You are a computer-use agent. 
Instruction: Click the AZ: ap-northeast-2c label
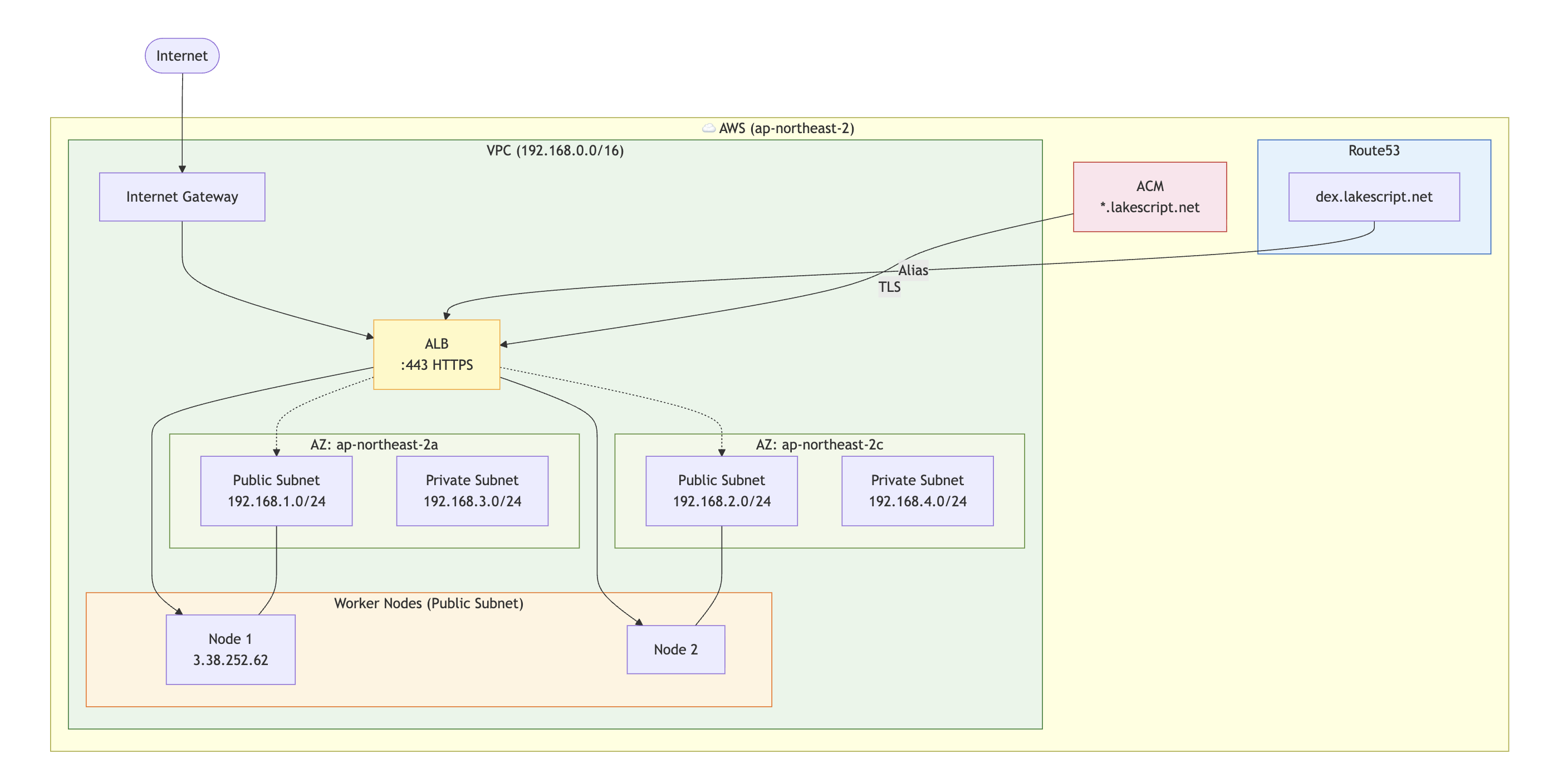coord(819,444)
